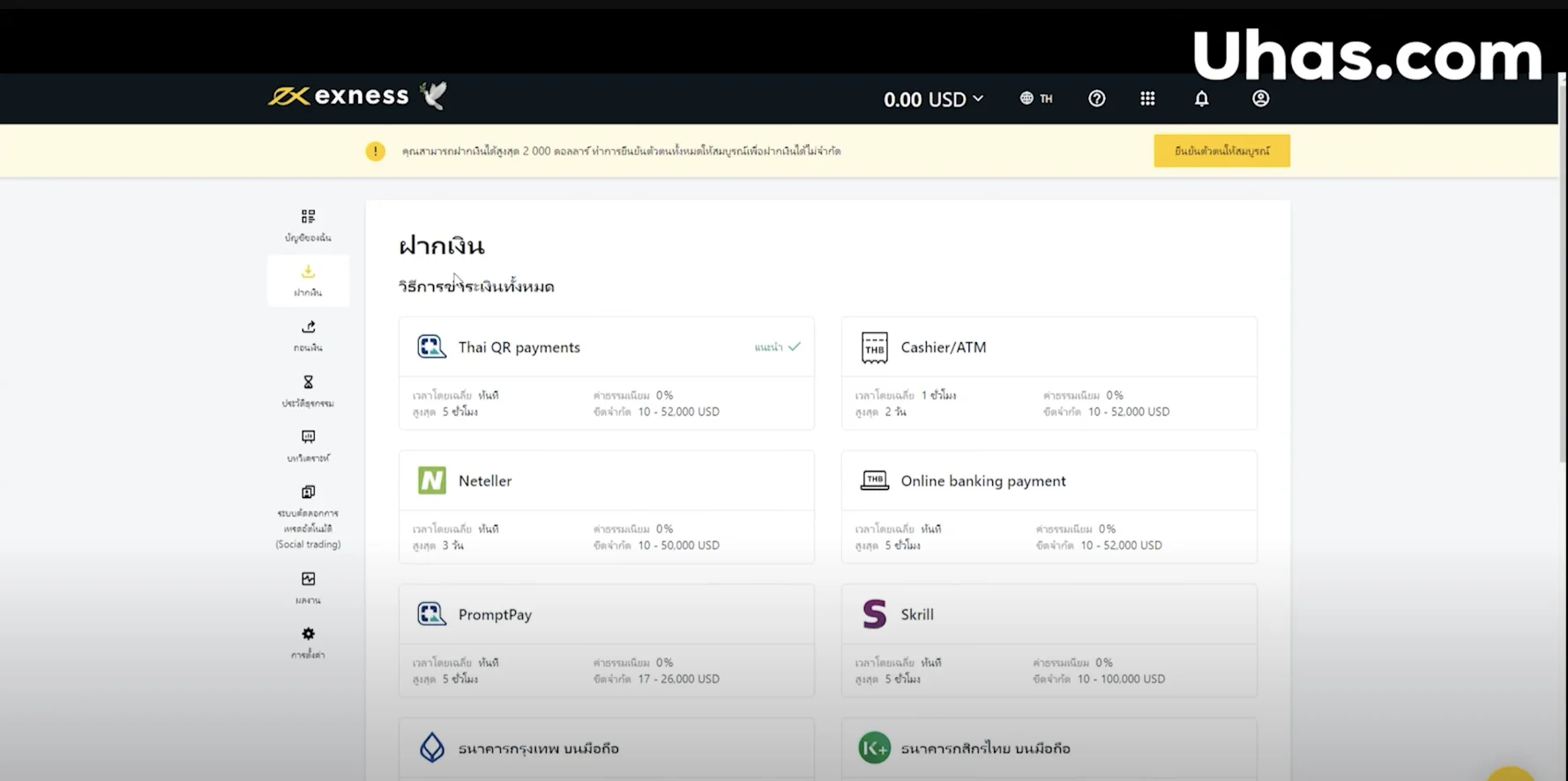Choose the PromptPay method label

495,614
